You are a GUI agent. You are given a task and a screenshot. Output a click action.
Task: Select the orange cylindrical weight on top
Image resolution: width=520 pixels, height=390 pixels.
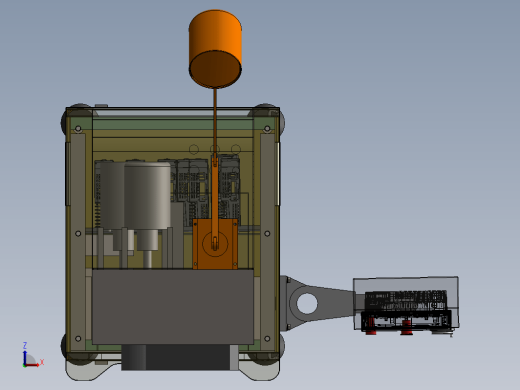tap(215, 49)
